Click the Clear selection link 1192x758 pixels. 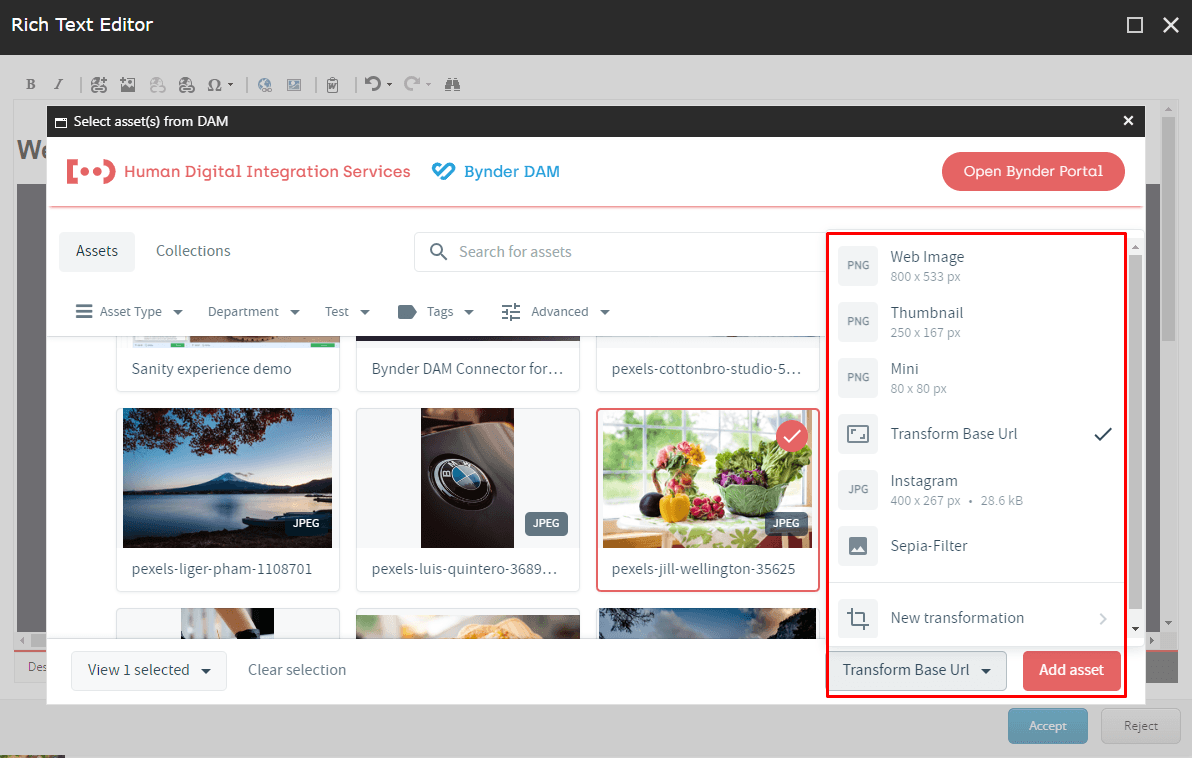(x=297, y=670)
